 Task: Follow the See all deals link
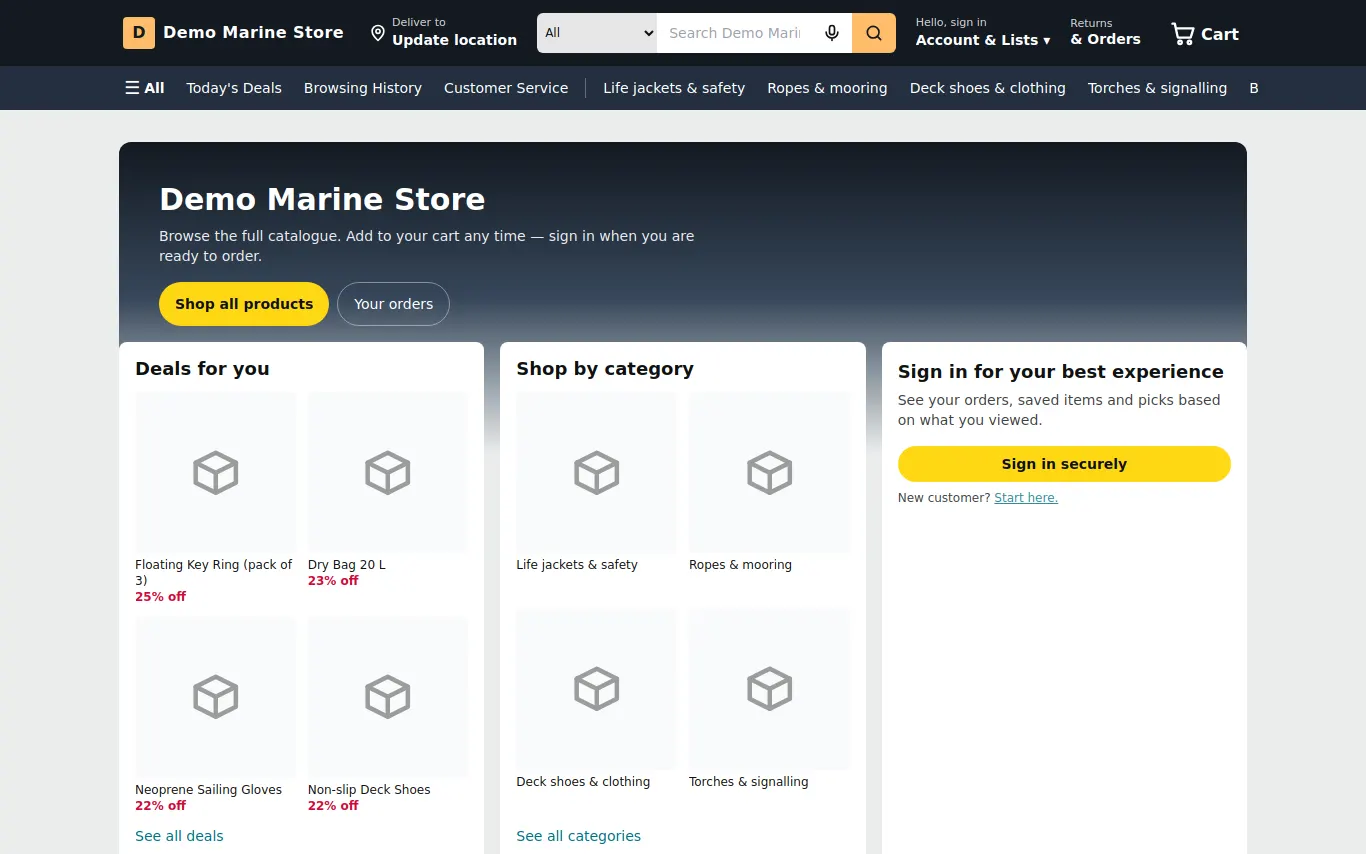[x=179, y=836]
